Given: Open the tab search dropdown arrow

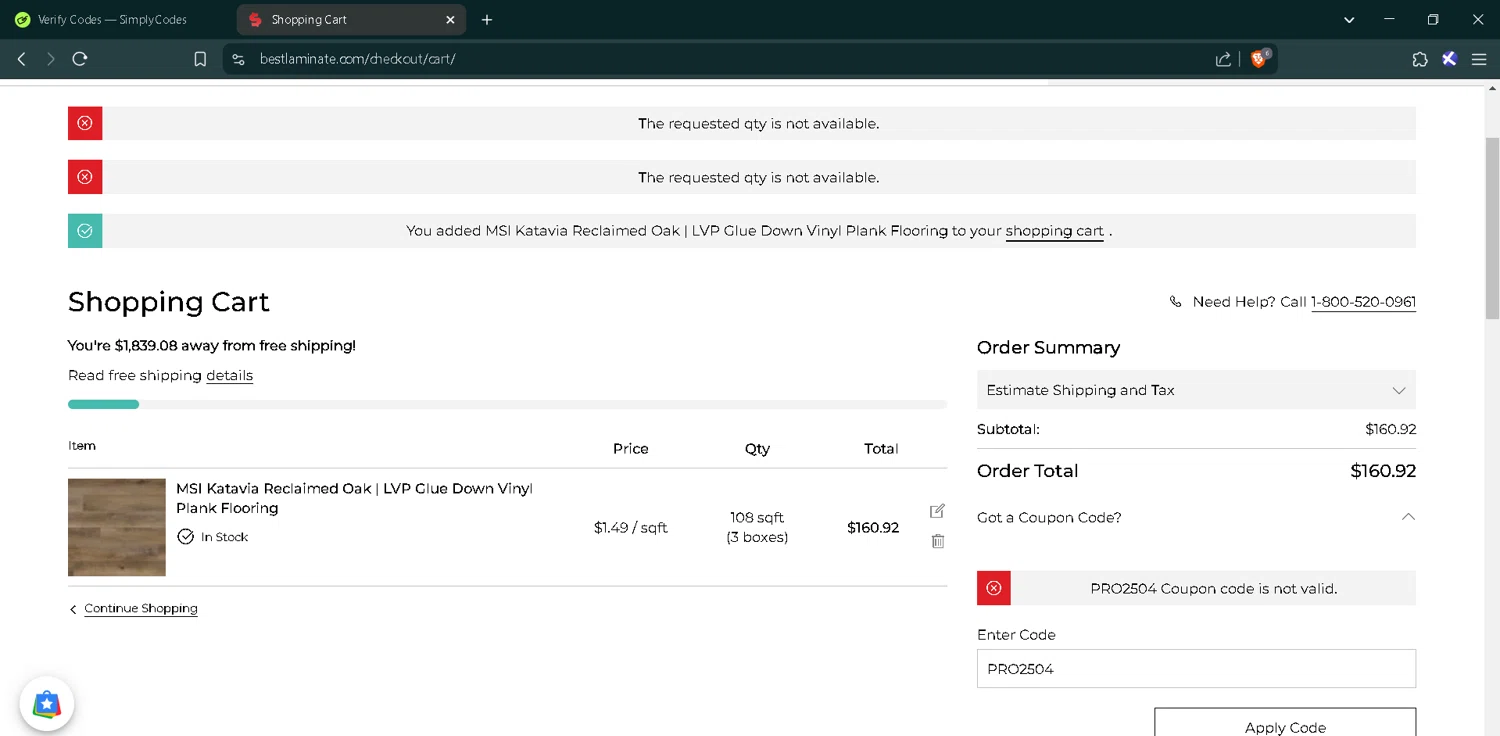Looking at the screenshot, I should 1349,20.
